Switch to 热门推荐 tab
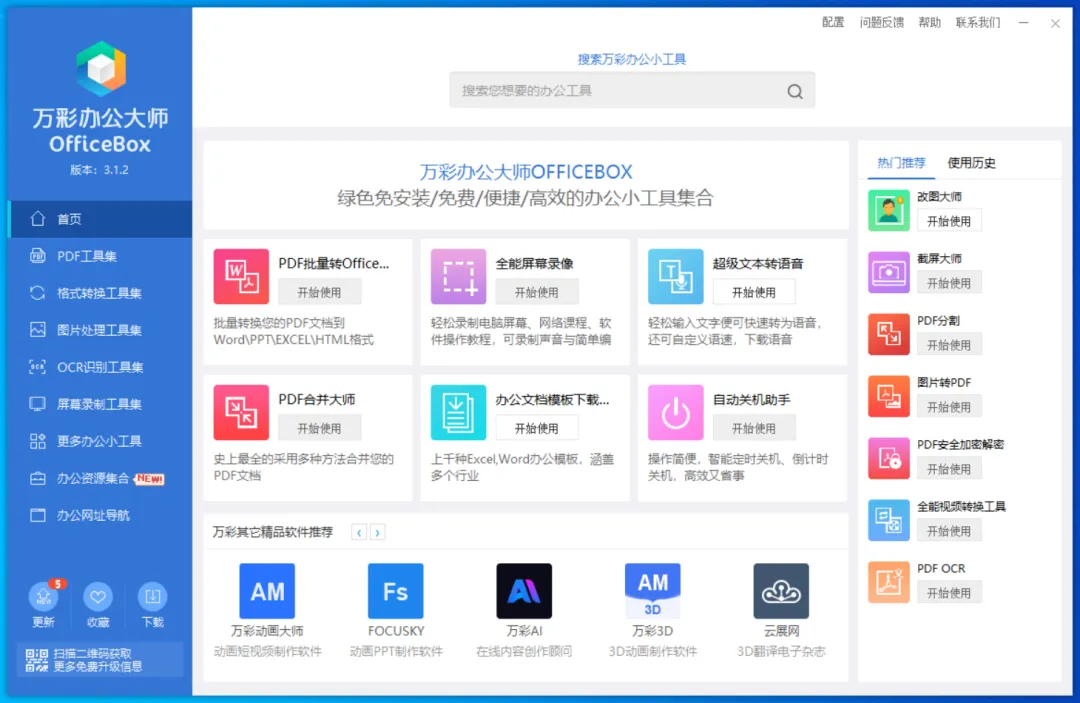Viewport: 1080px width, 703px height. [901, 163]
